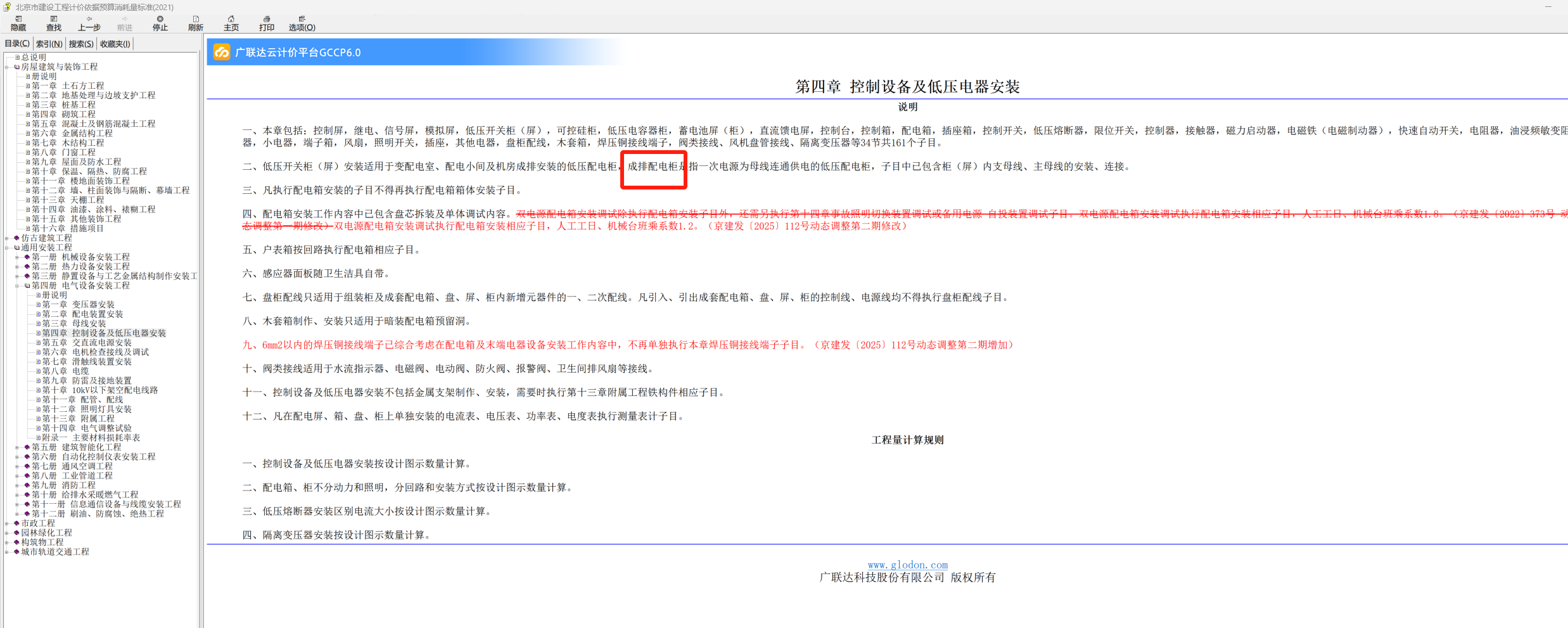The image size is (1568, 628).
Task: Open 第十二章 照明灯具安装 item
Action: 87,409
